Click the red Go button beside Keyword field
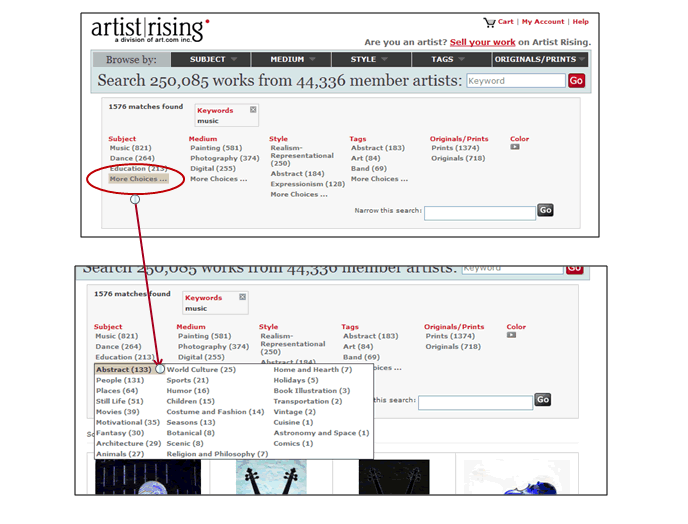Screen dimensions: 688x524 (x=576, y=81)
